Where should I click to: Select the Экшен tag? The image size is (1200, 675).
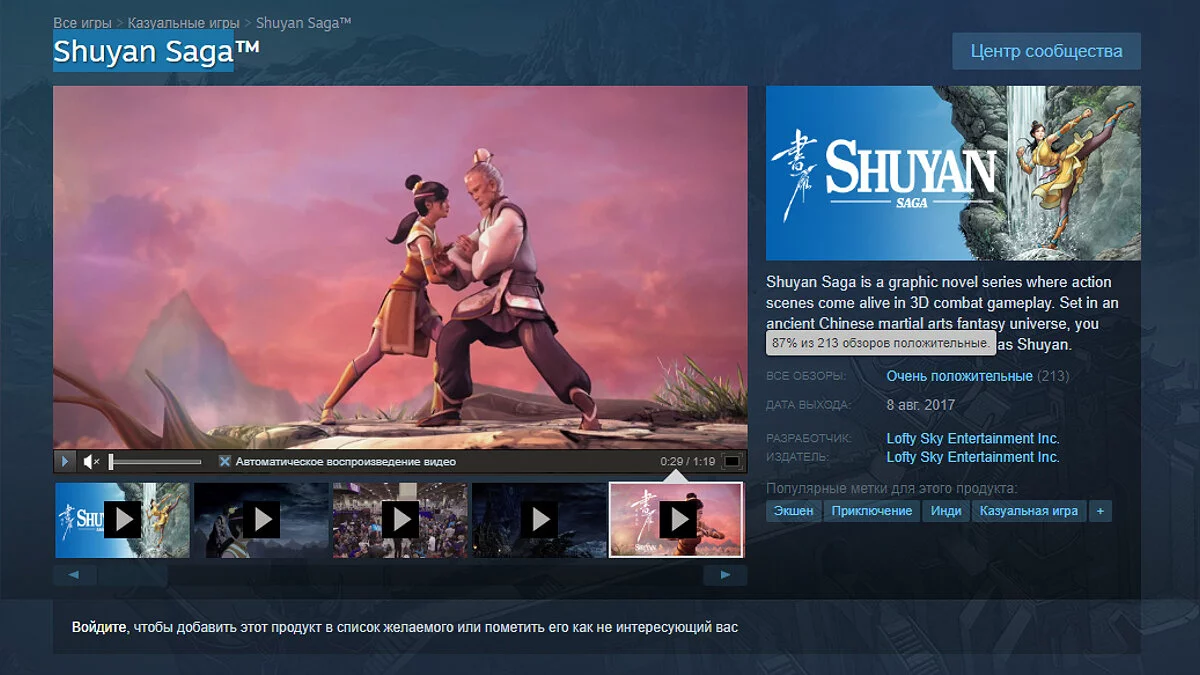[793, 511]
